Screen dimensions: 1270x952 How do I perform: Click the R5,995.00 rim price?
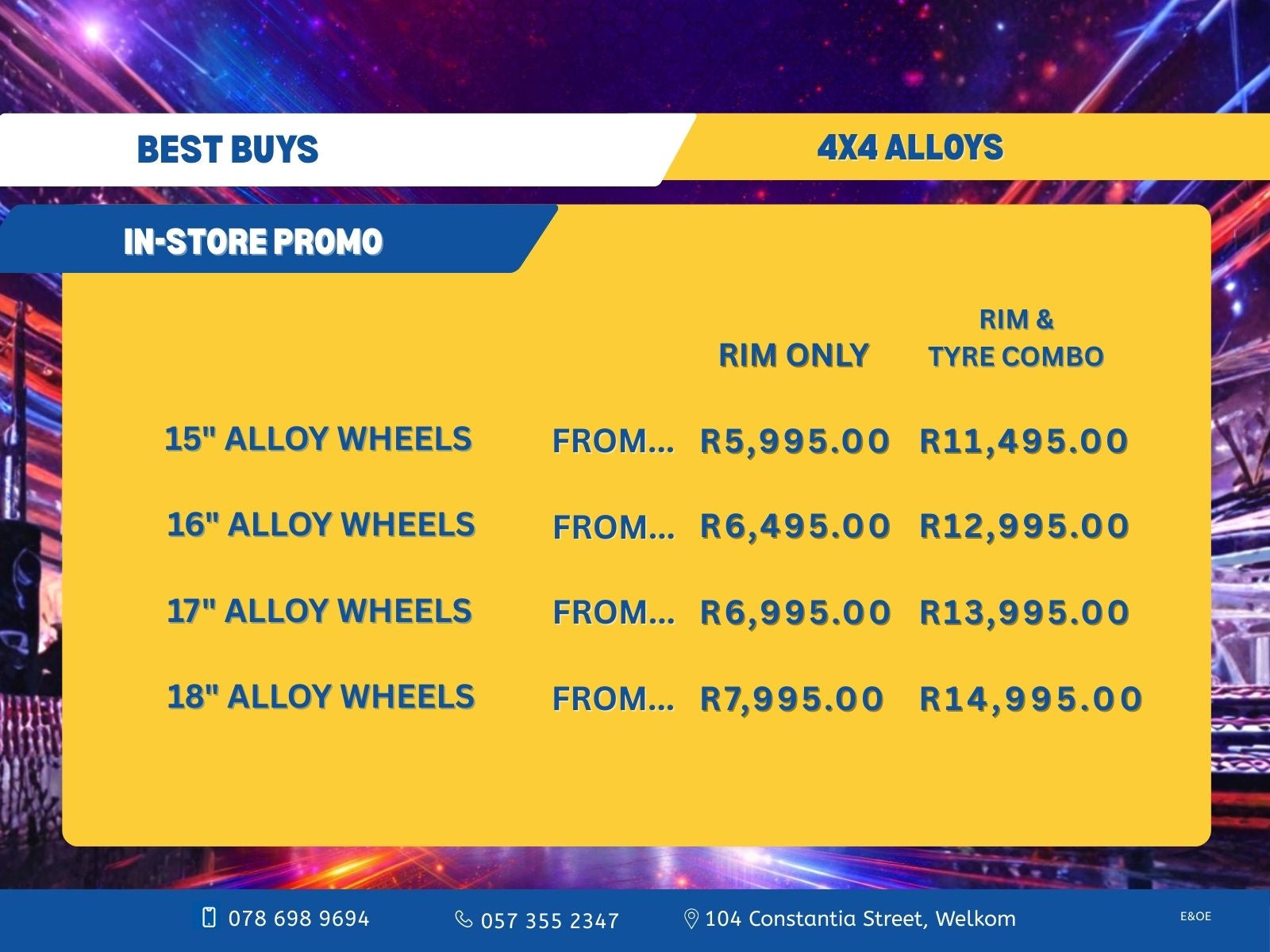point(795,441)
